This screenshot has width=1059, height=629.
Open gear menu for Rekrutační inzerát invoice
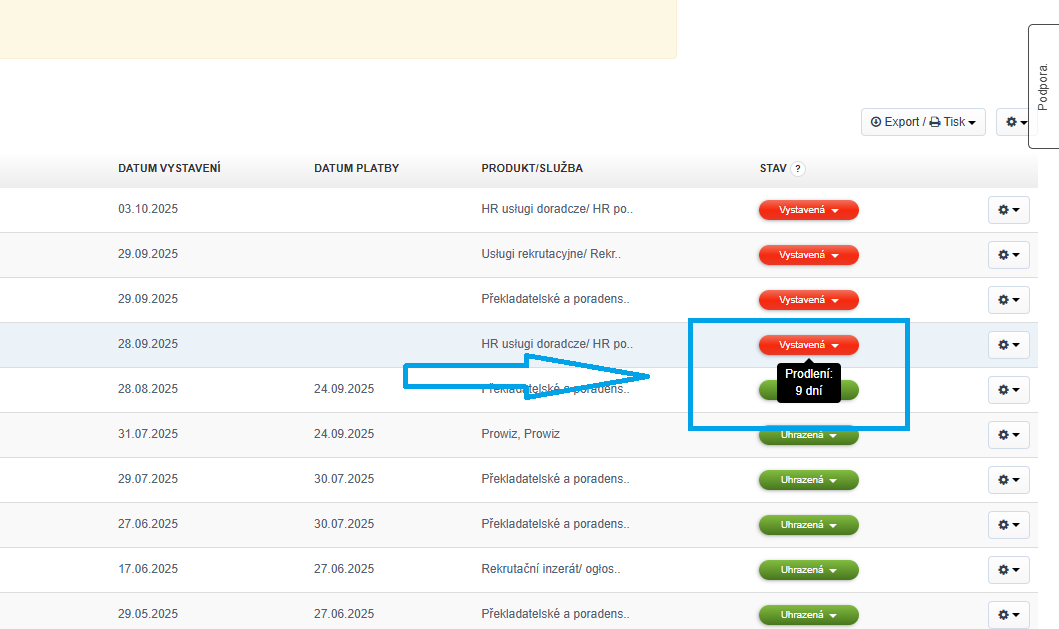click(1008, 570)
